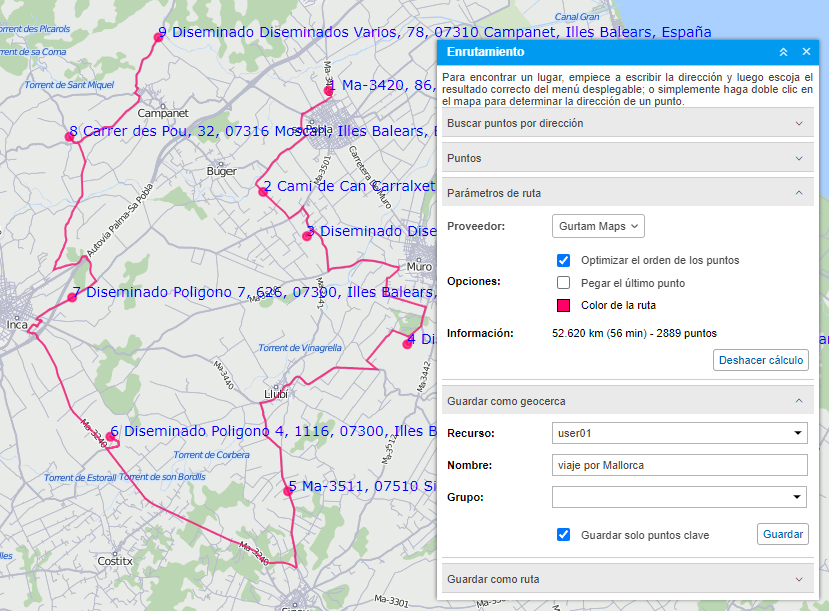Click the Llubí town label on map
The height and width of the screenshot is (611, 829).
pyautogui.click(x=275, y=394)
